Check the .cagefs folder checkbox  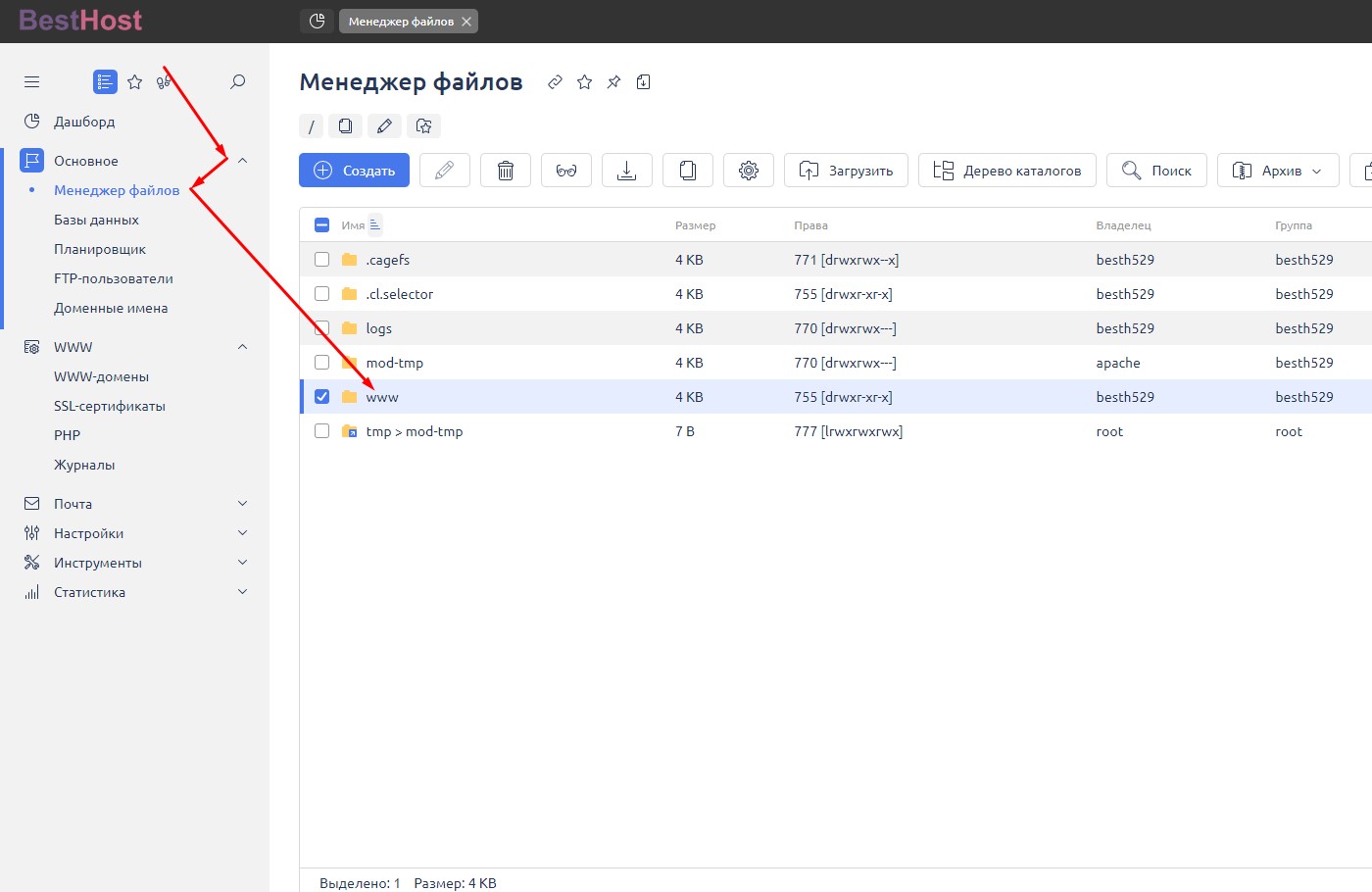(321, 260)
